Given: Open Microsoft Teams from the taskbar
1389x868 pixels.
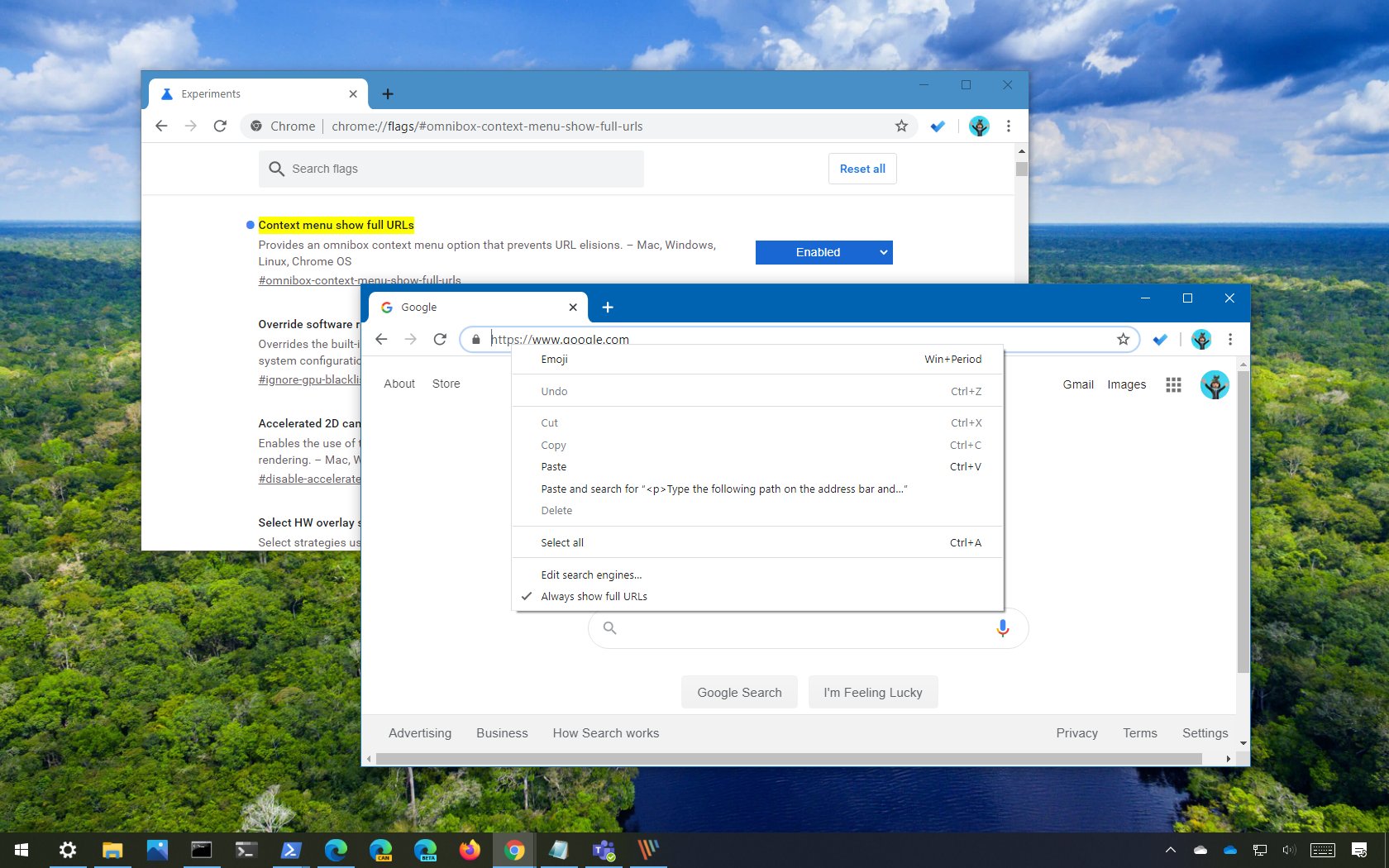Looking at the screenshot, I should coord(604,850).
